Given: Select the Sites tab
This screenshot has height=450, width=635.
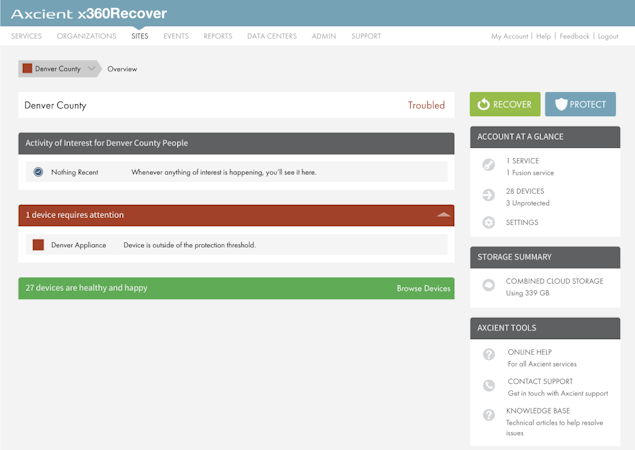Looking at the screenshot, I should tap(140, 36).
